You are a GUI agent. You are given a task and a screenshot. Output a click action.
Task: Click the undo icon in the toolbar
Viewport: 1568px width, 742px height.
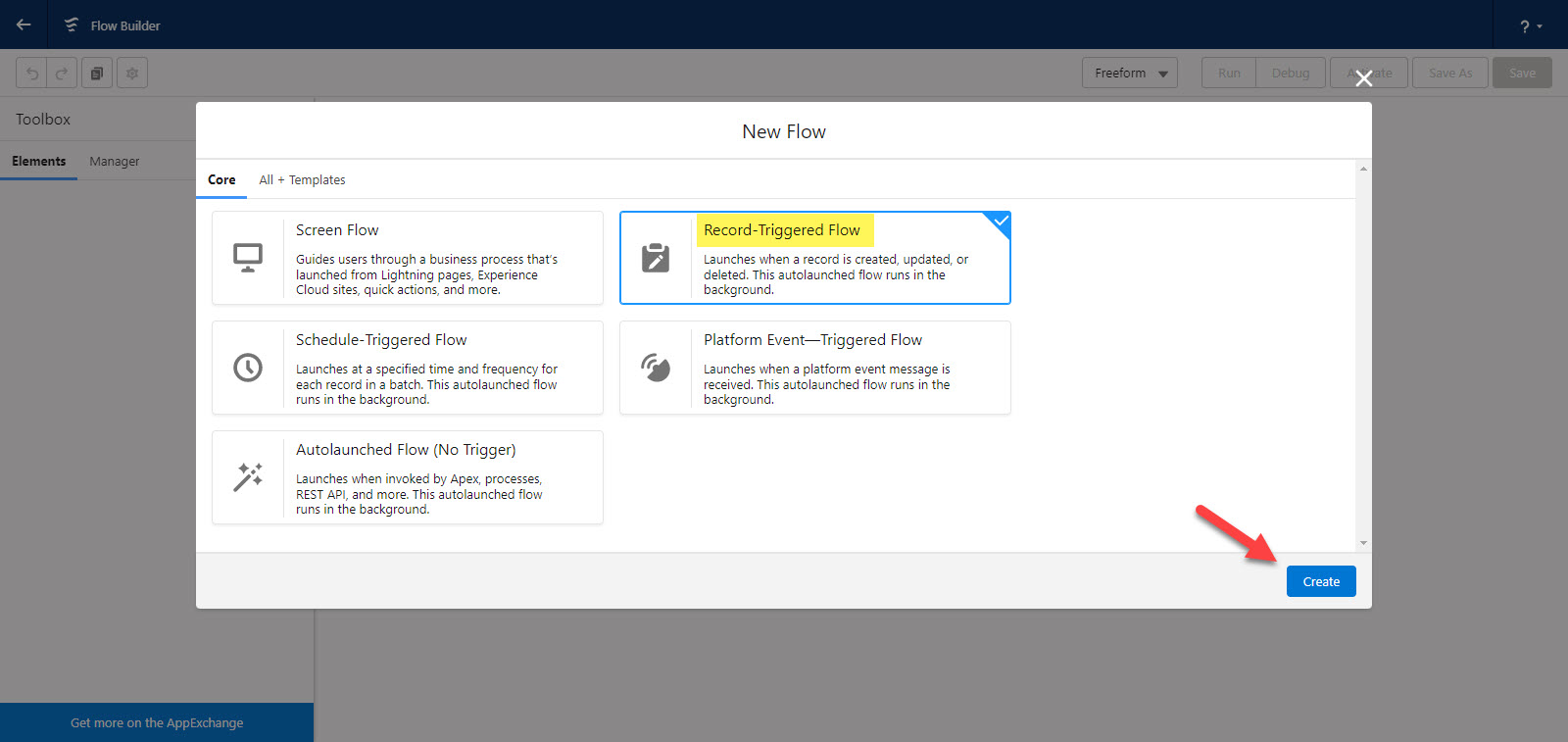click(x=32, y=74)
